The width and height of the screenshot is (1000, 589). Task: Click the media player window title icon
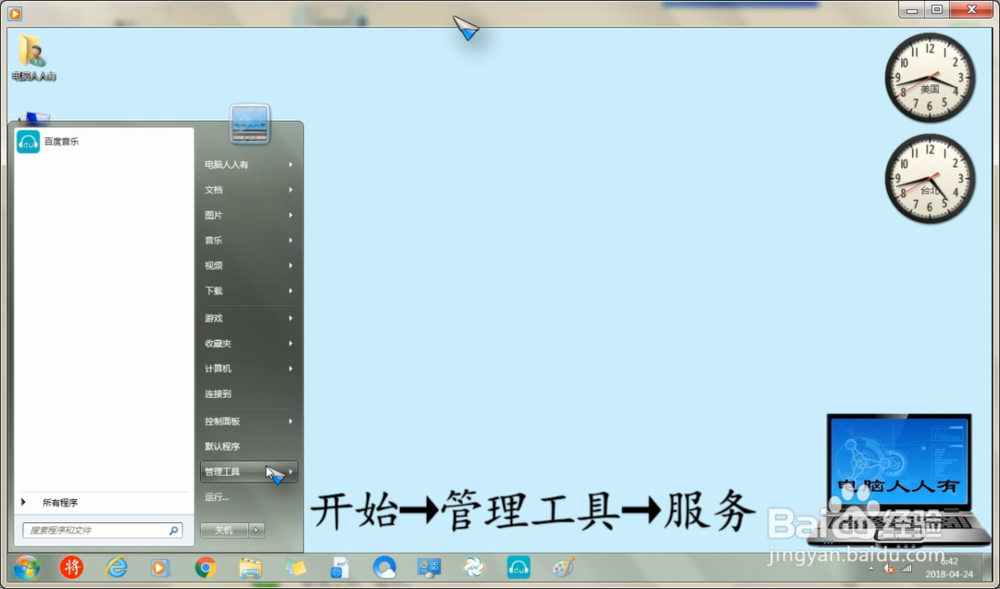15,13
